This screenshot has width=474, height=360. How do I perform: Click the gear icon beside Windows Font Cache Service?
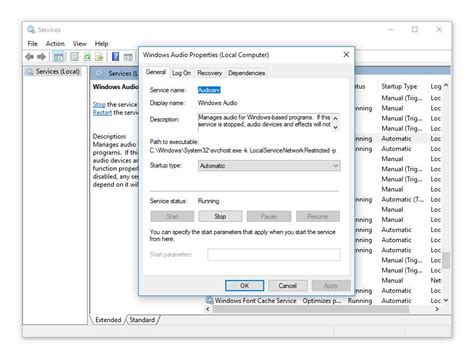tap(209, 300)
